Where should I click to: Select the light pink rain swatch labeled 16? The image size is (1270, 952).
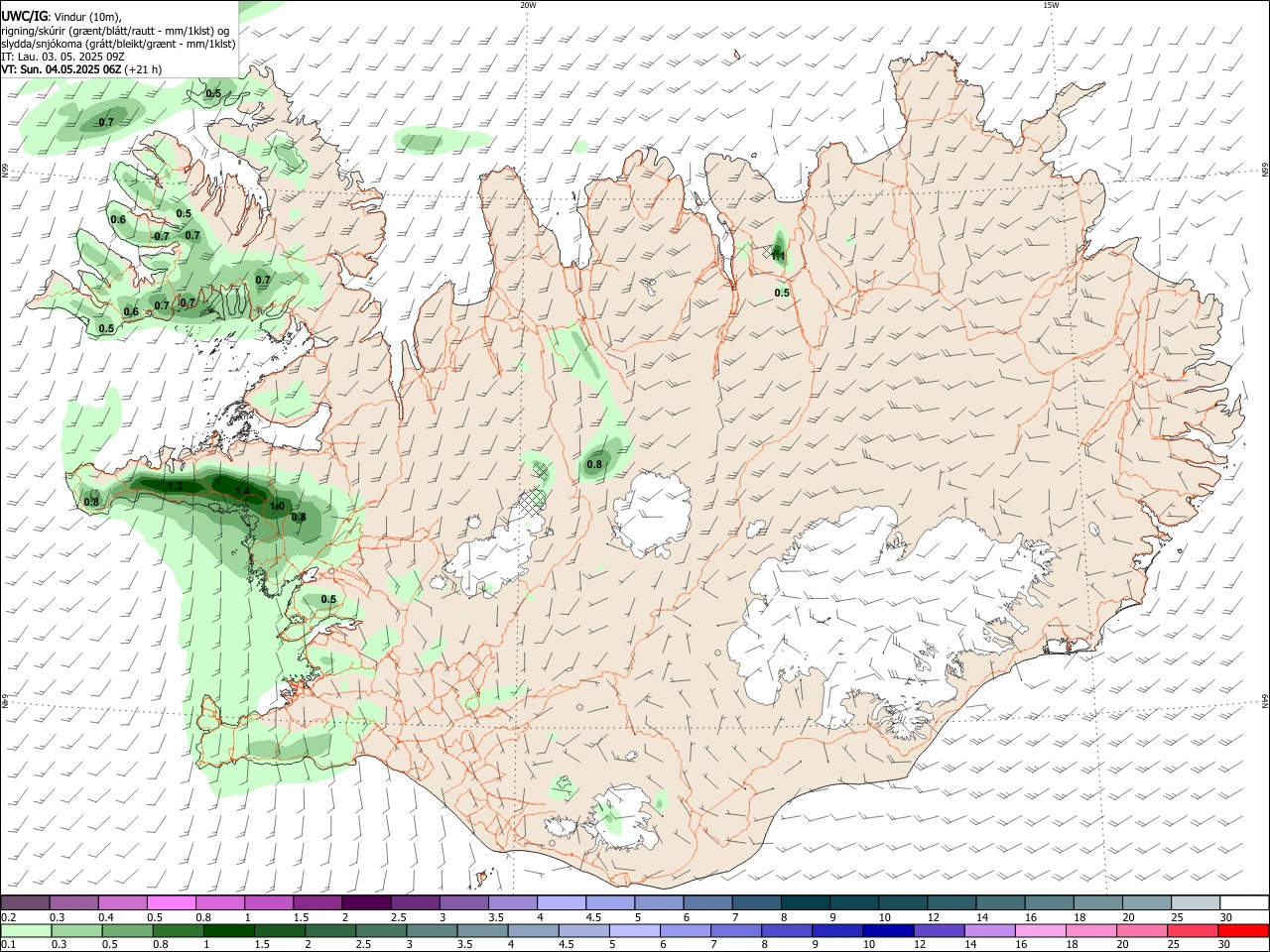pos(1041,930)
